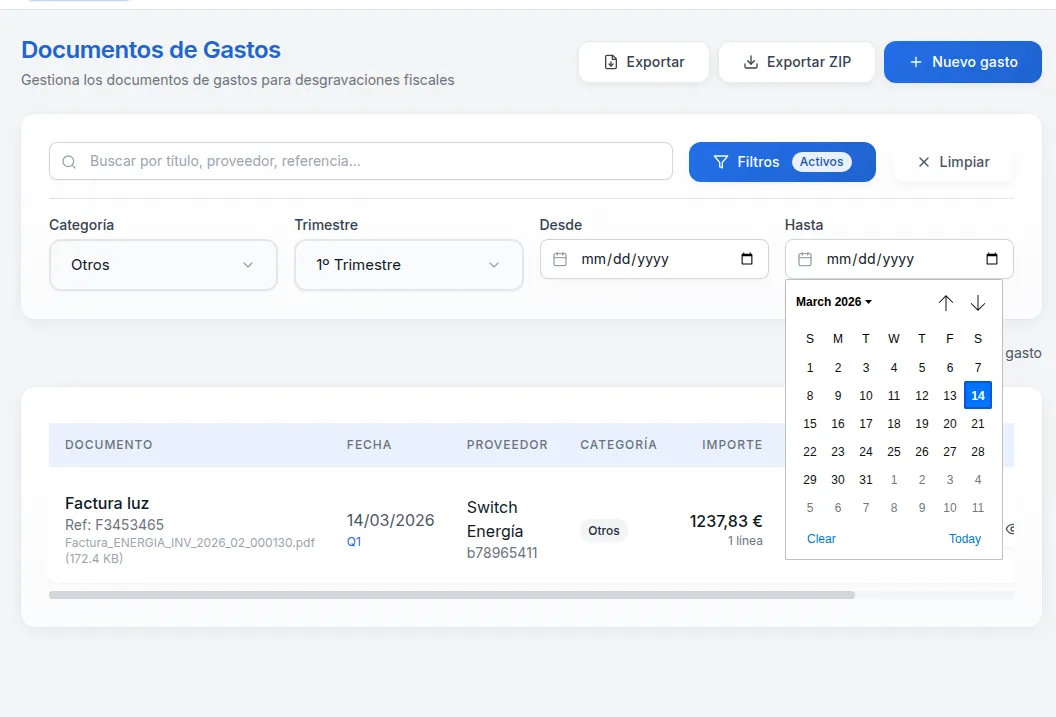Image resolution: width=1056 pixels, height=717 pixels.
Task: Click the plus icon on Nuevo gasto
Action: 914,61
